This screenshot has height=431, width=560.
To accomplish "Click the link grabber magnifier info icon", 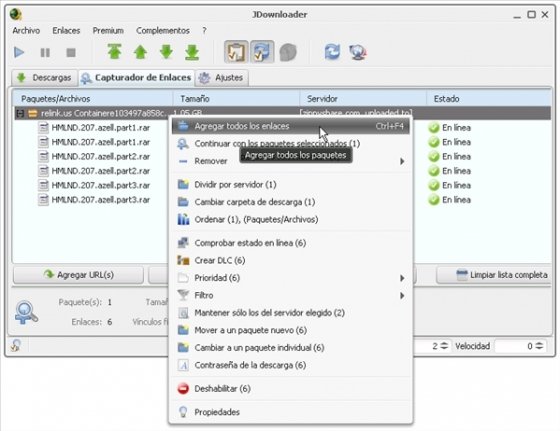I will pyautogui.click(x=26, y=312).
